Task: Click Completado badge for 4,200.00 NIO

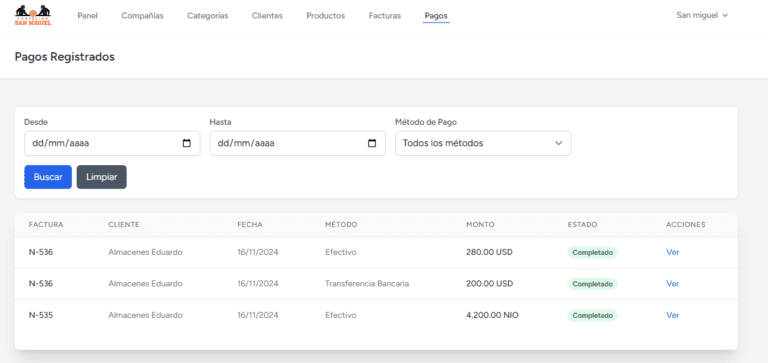Action: pos(593,315)
